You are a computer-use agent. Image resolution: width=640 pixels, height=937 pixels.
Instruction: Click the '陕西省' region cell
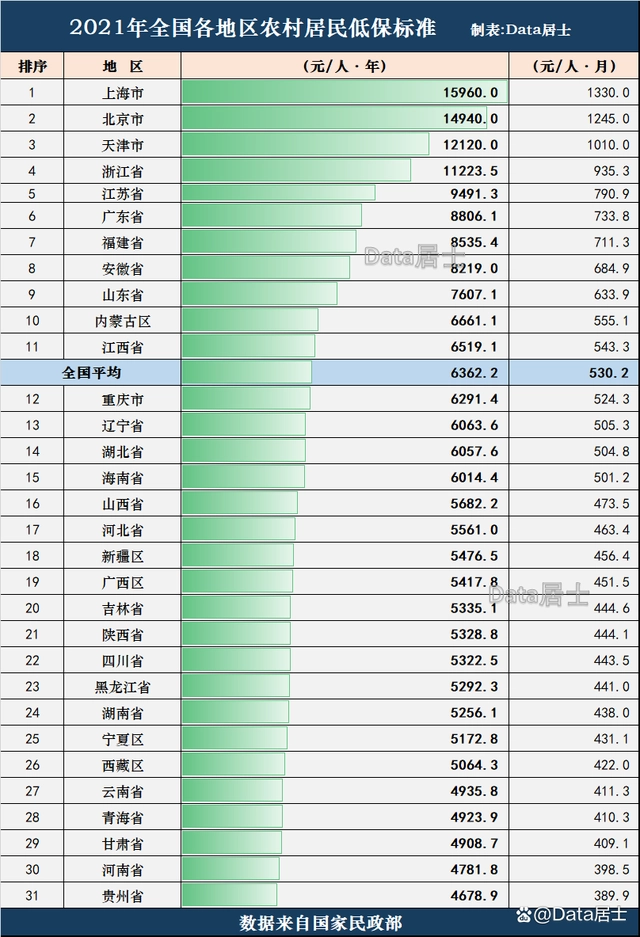click(x=123, y=635)
